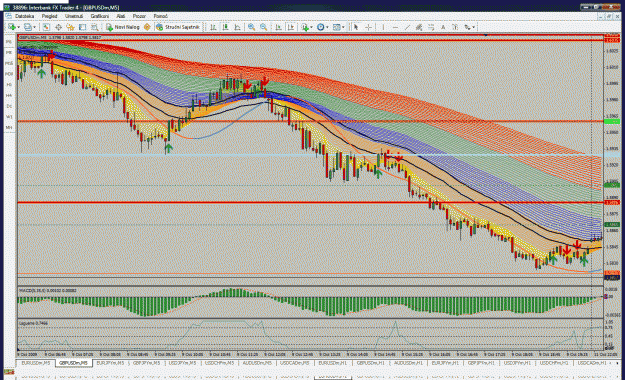The width and height of the screenshot is (625, 380).
Task: Select the cursor arrow tool
Action: pyautogui.click(x=356, y=27)
